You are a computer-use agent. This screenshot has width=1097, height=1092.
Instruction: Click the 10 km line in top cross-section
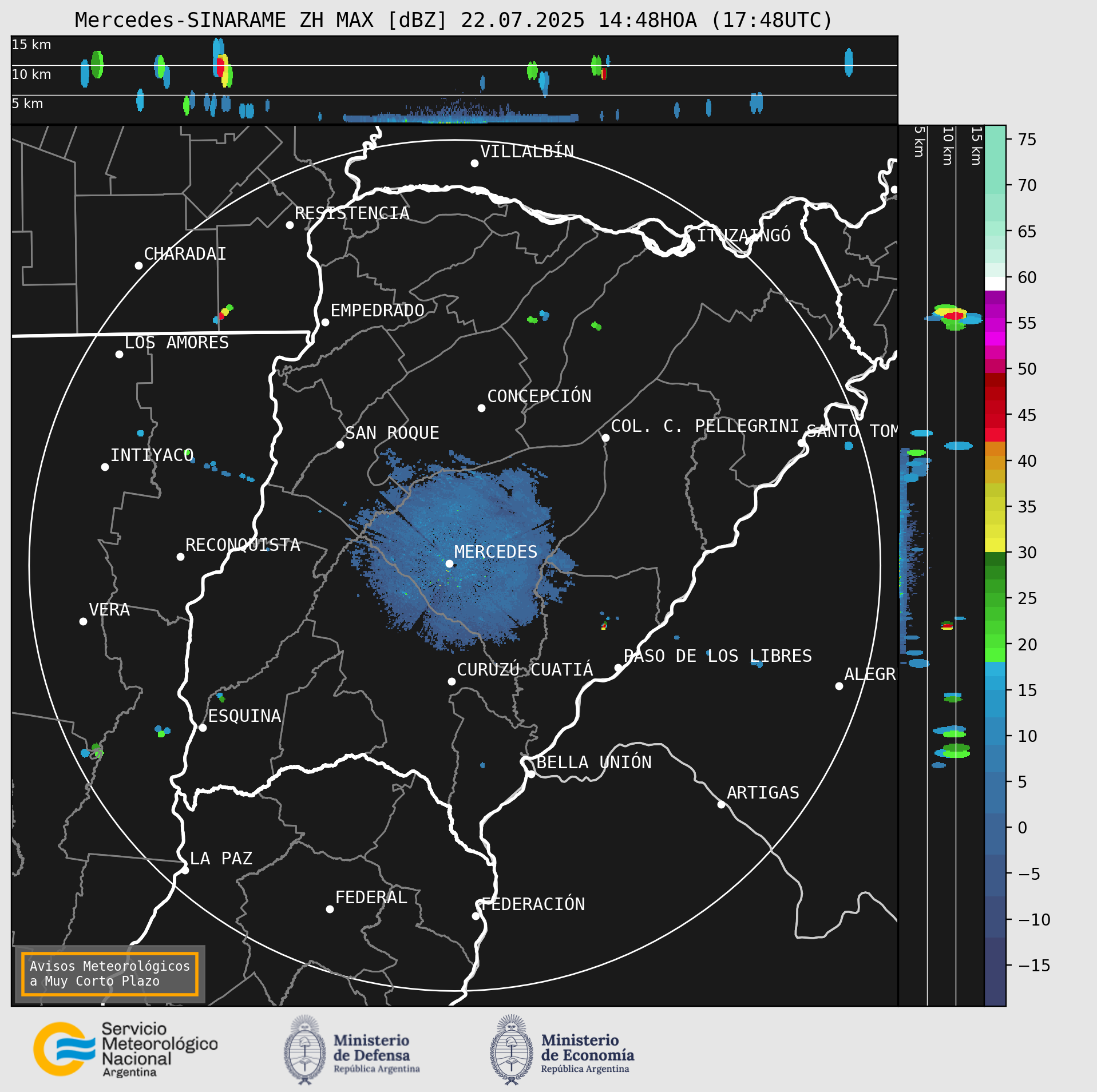pos(454,65)
